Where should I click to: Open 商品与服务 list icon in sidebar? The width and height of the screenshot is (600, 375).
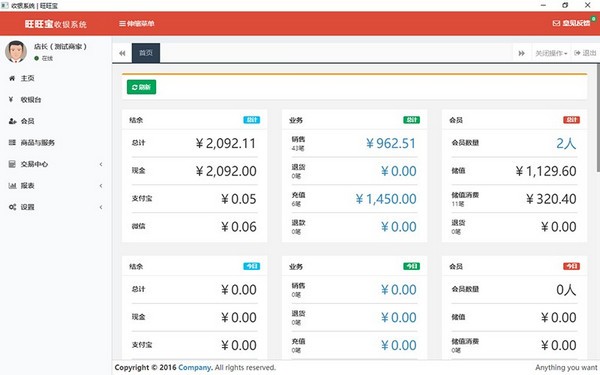pos(12,142)
